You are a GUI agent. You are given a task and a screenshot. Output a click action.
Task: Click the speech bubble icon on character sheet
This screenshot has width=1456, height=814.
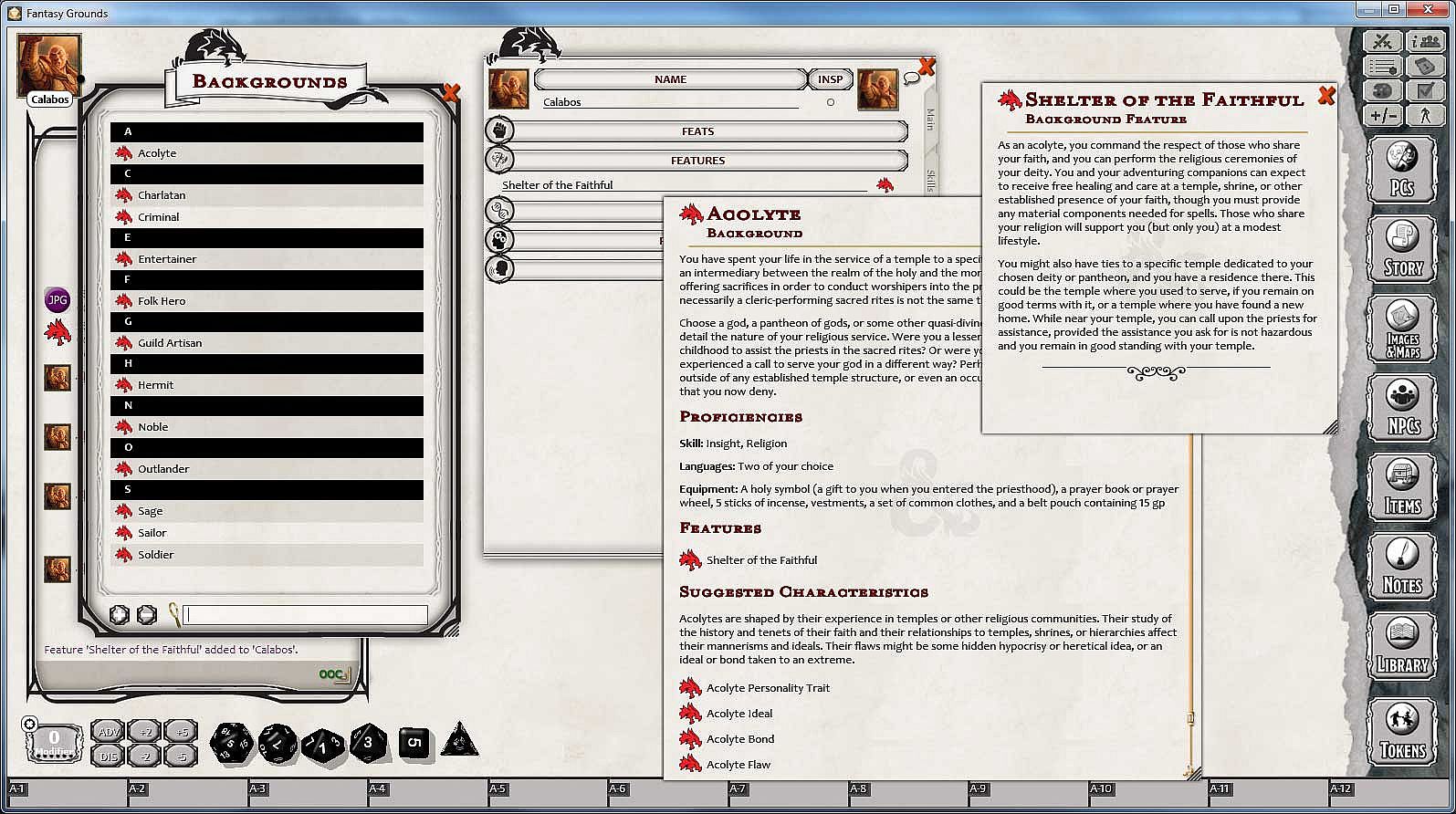pyautogui.click(x=911, y=79)
